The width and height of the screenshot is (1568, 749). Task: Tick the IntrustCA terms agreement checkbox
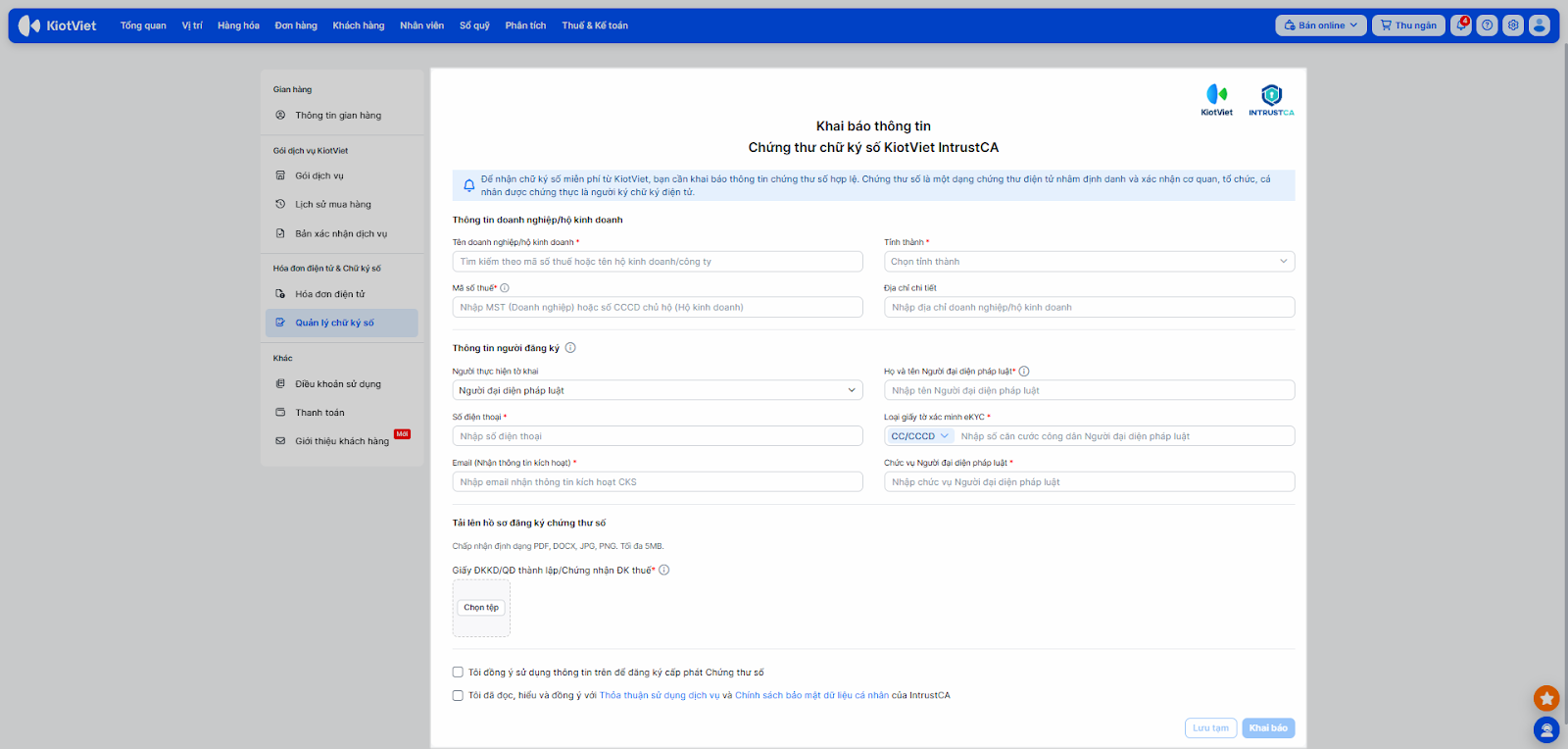click(x=458, y=696)
